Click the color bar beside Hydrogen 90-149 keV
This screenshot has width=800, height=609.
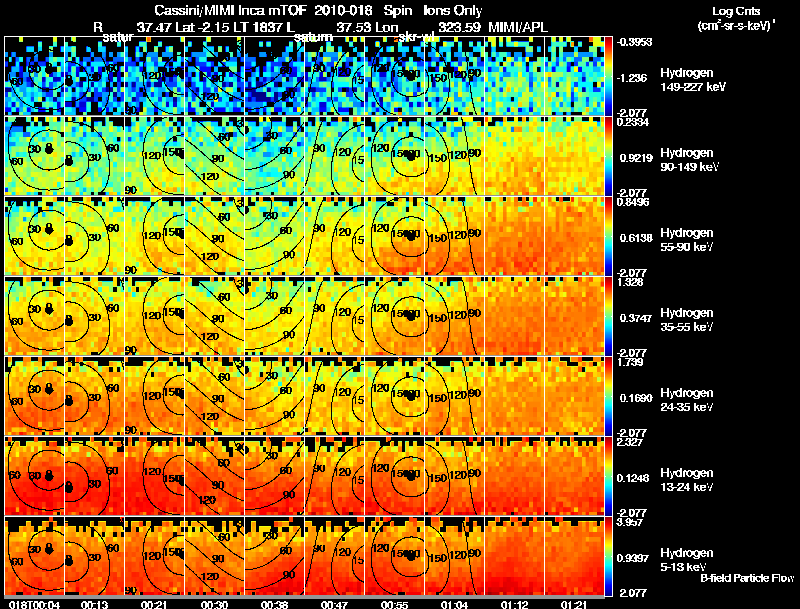point(608,157)
